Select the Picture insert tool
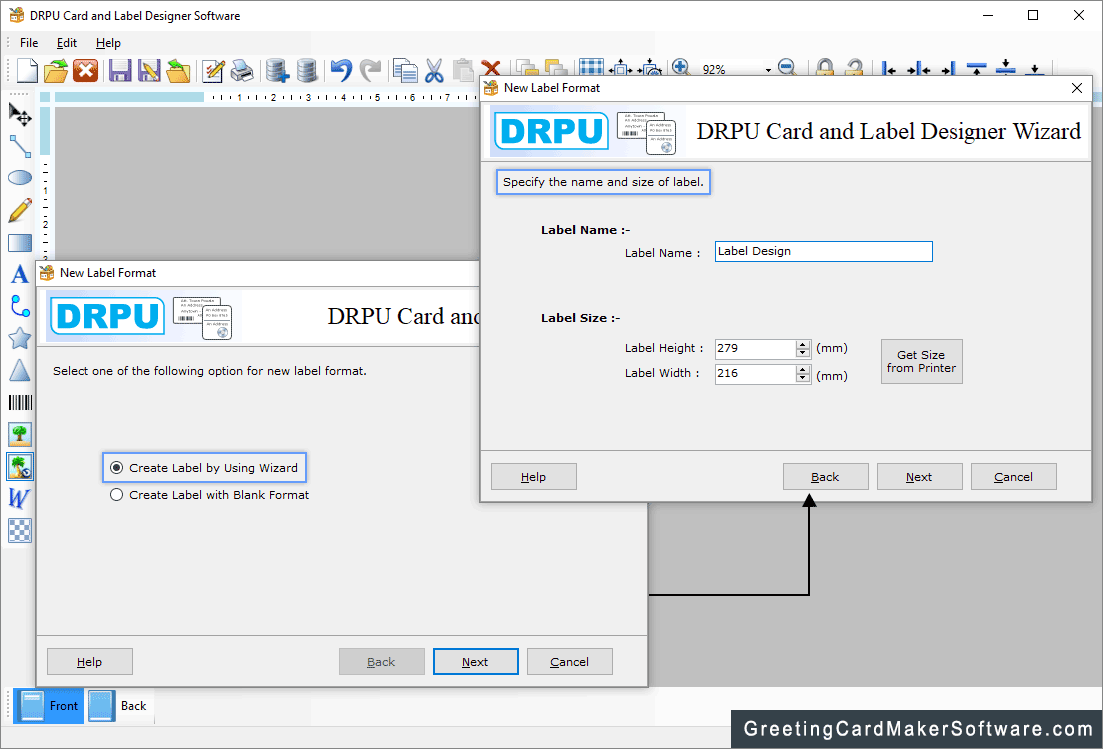 tap(20, 434)
